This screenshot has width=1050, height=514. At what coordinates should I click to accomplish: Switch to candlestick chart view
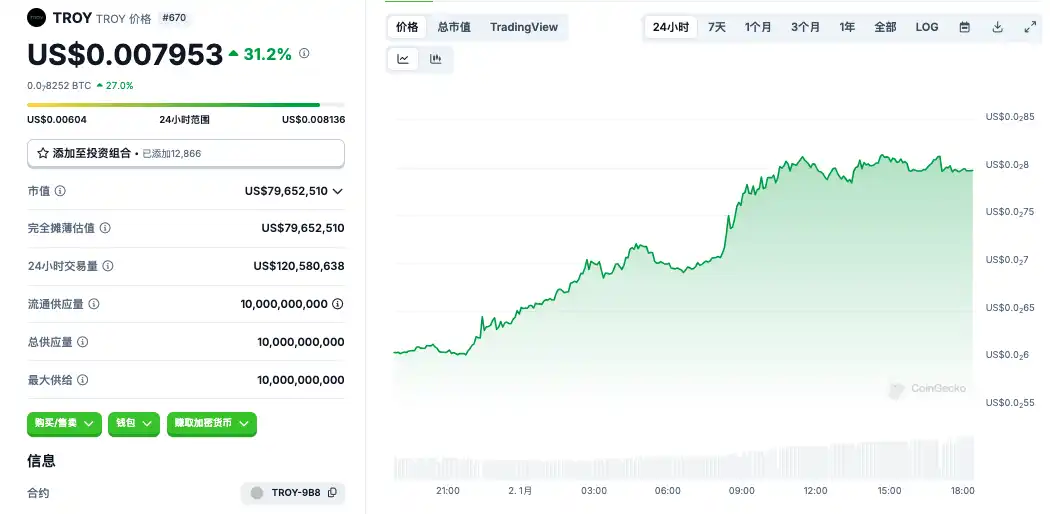[436, 59]
